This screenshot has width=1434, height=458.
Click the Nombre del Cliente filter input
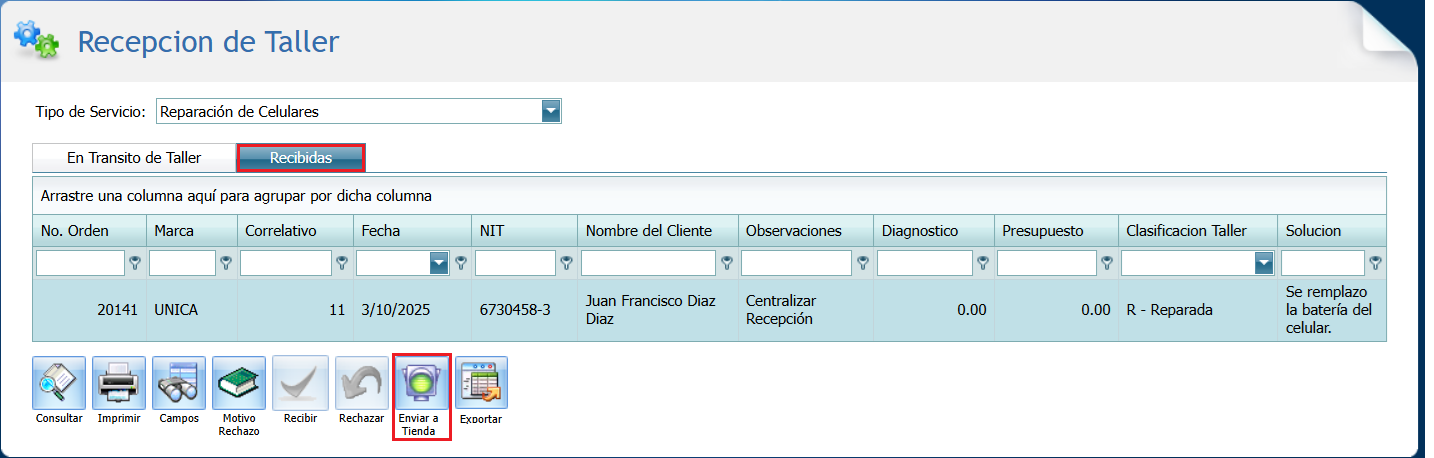tap(649, 263)
